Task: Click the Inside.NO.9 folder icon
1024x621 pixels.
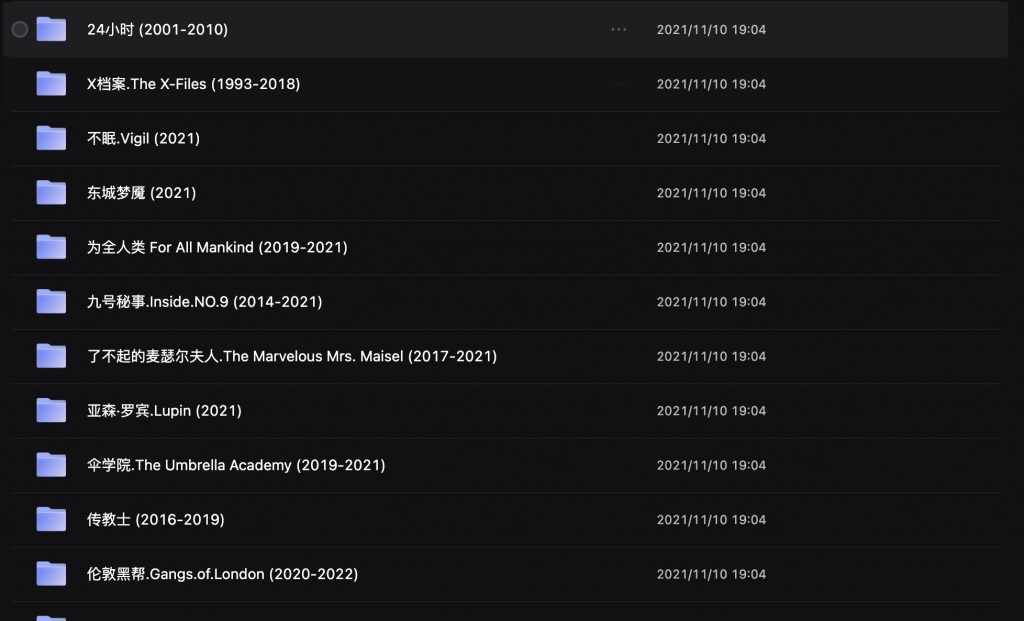Action: click(x=51, y=301)
